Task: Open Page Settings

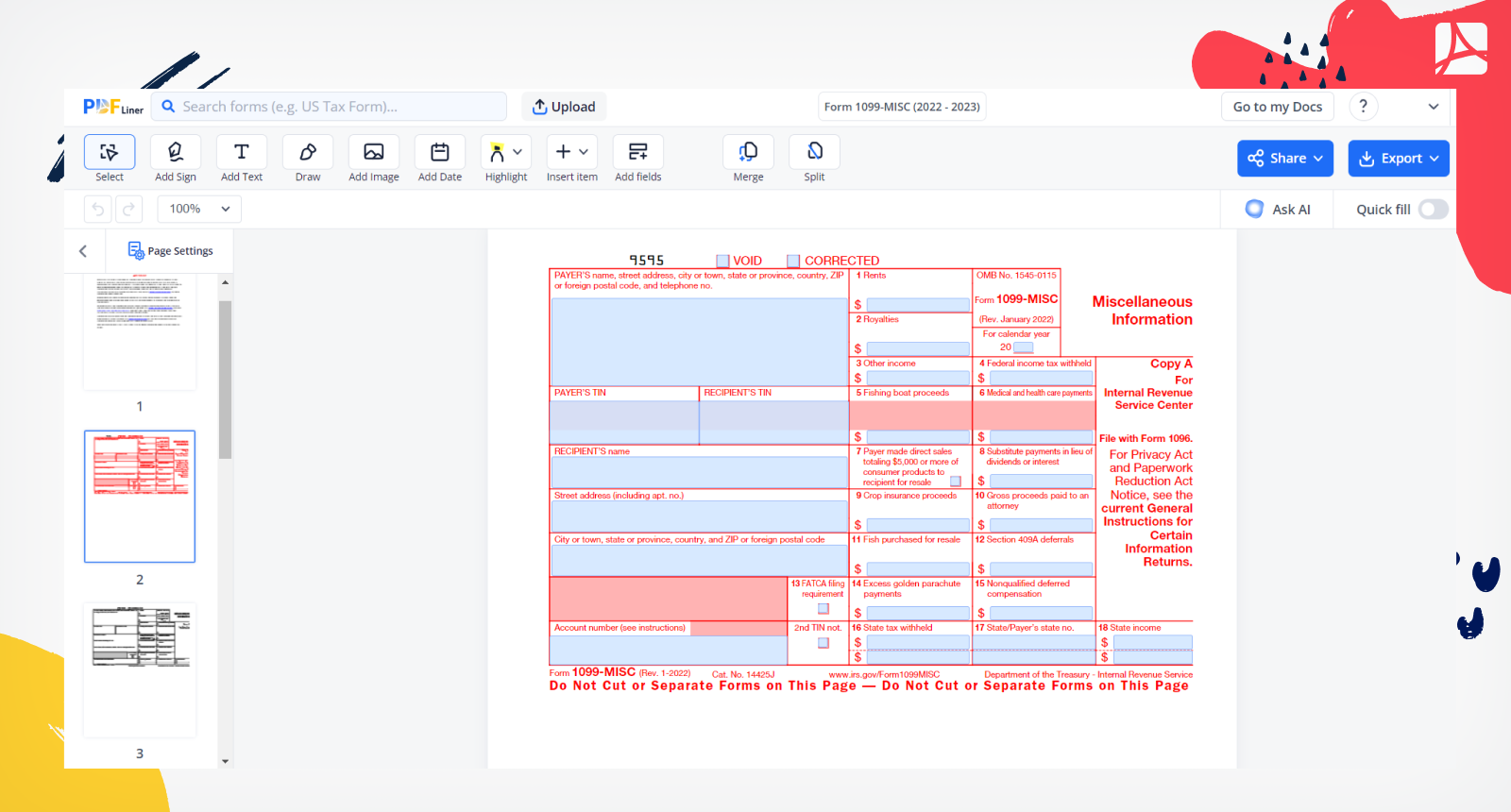Action: (171, 251)
